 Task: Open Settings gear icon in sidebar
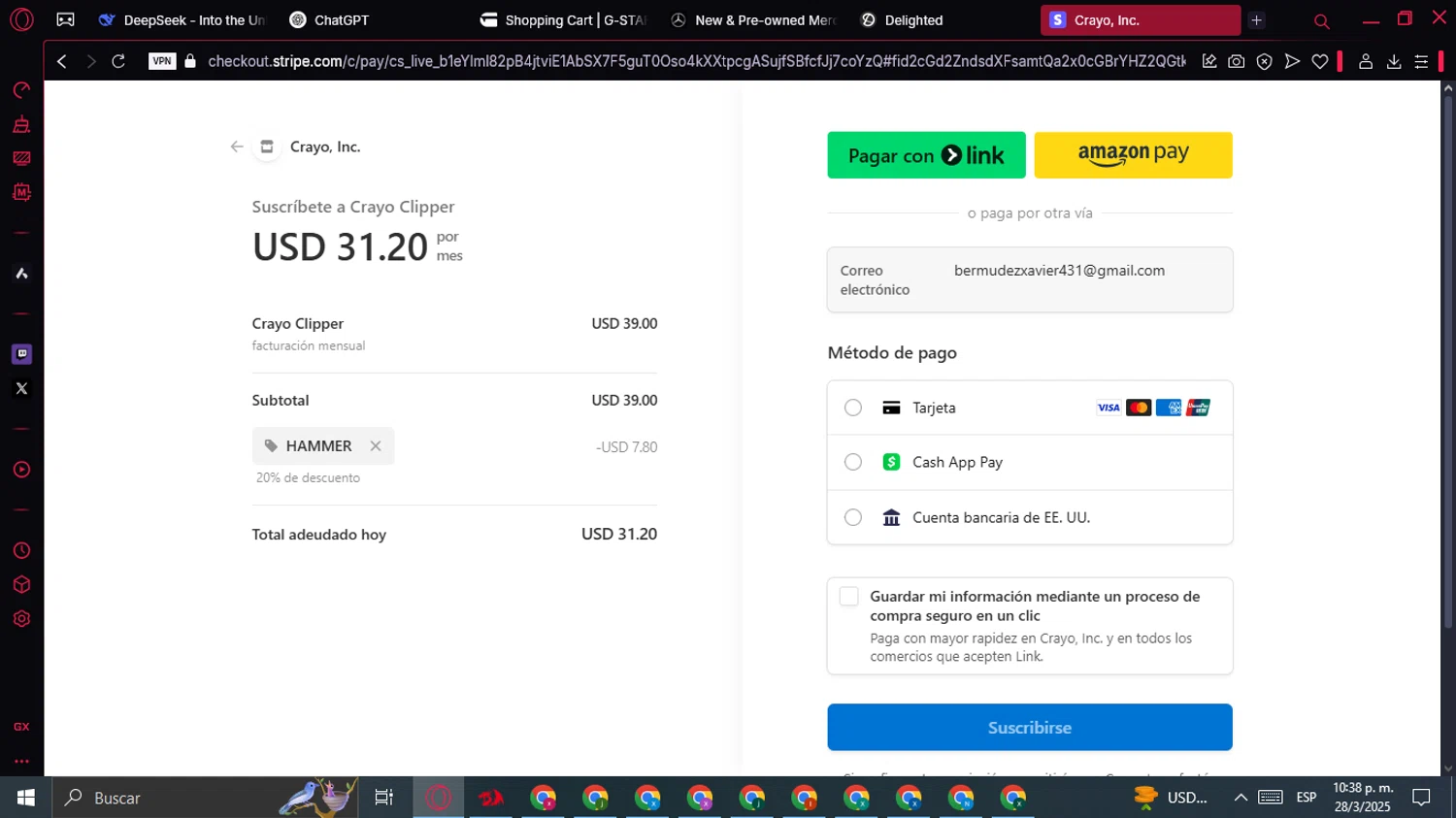(x=21, y=619)
